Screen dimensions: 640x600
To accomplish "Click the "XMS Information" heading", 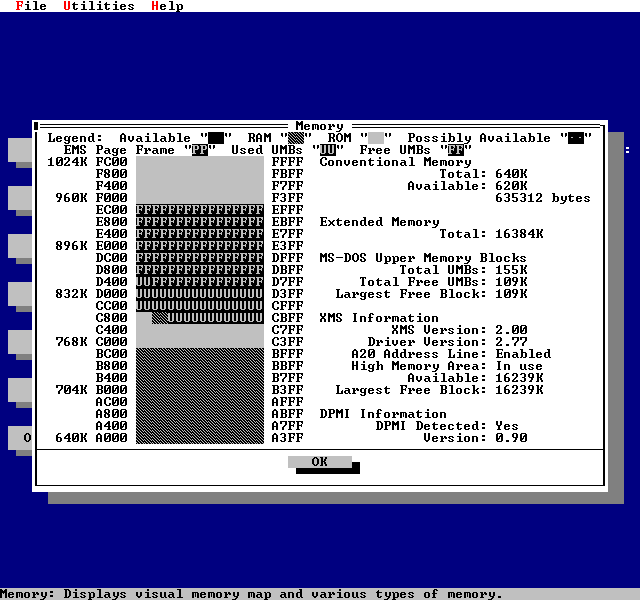I will tap(379, 318).
